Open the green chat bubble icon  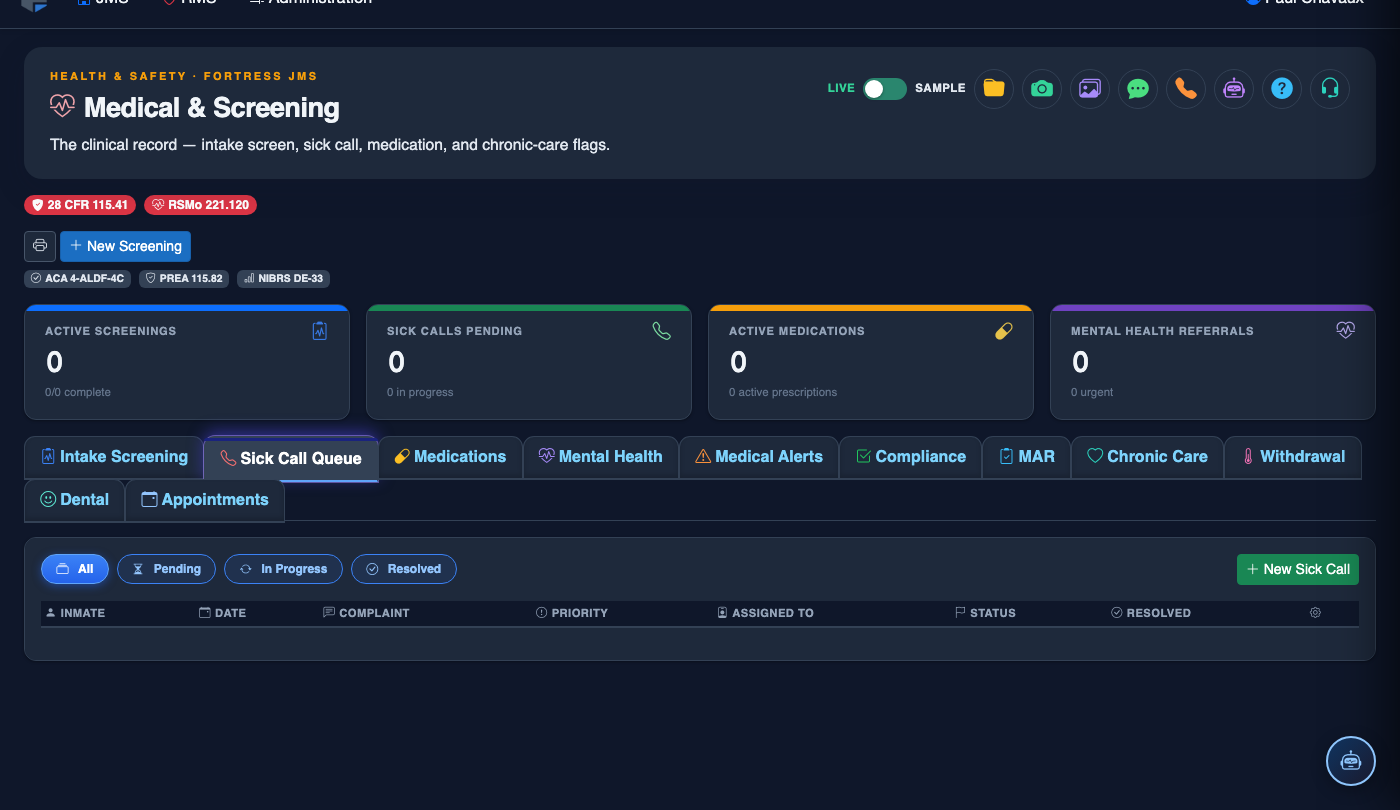(1138, 88)
